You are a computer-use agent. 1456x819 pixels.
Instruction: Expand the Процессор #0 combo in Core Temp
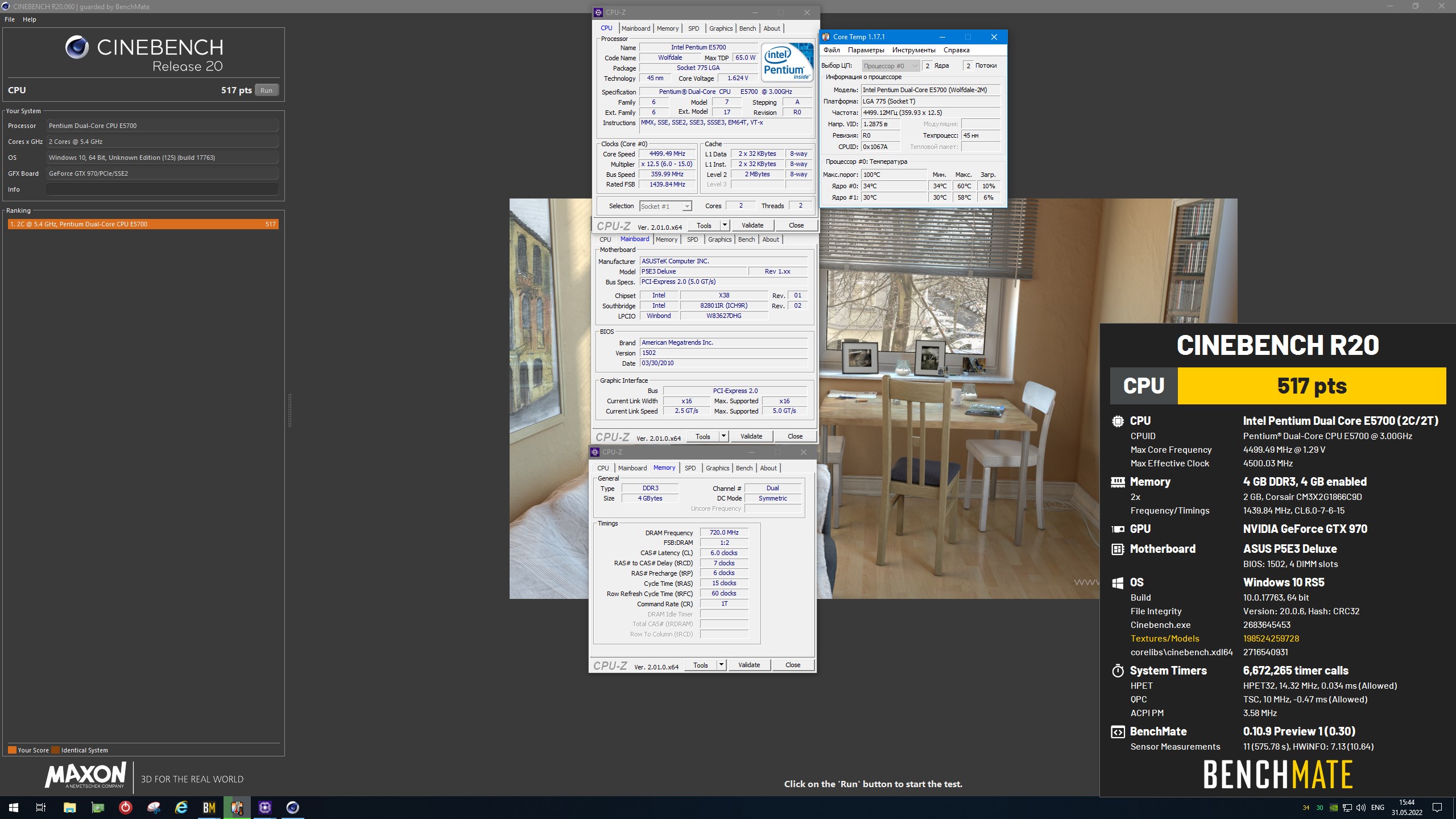pos(891,66)
